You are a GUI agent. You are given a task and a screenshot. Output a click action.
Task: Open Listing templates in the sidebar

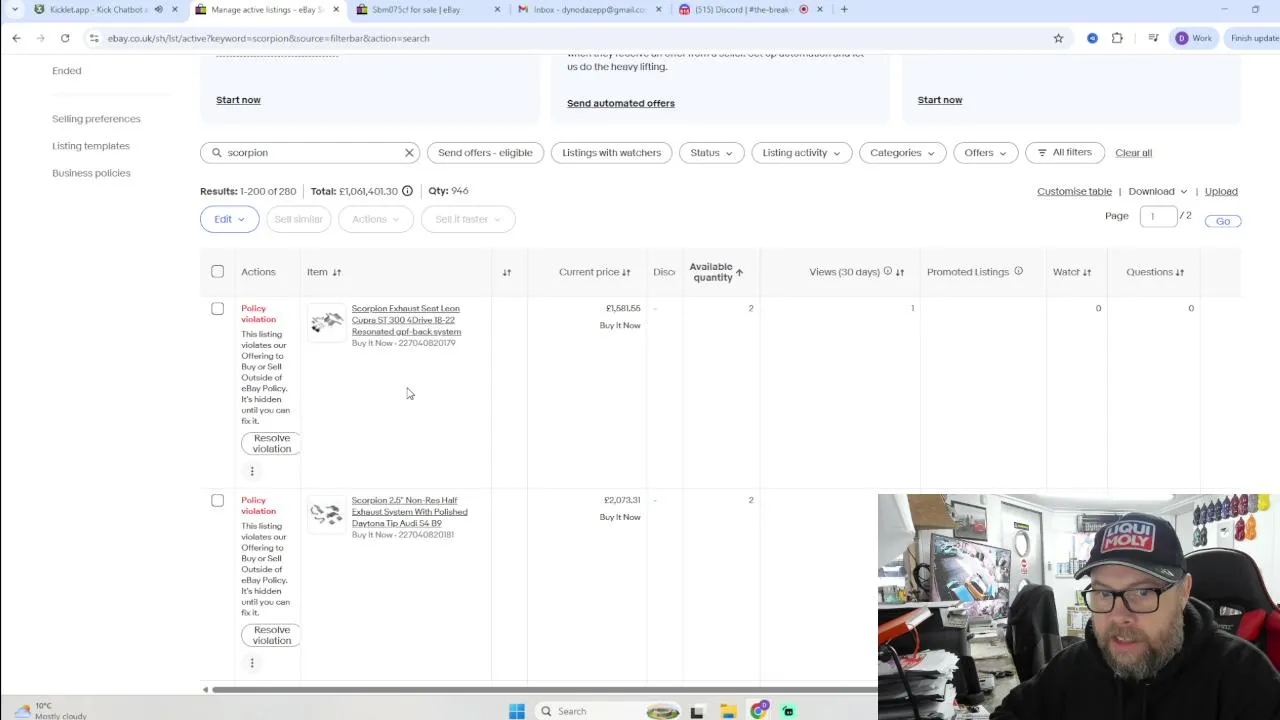tap(91, 146)
